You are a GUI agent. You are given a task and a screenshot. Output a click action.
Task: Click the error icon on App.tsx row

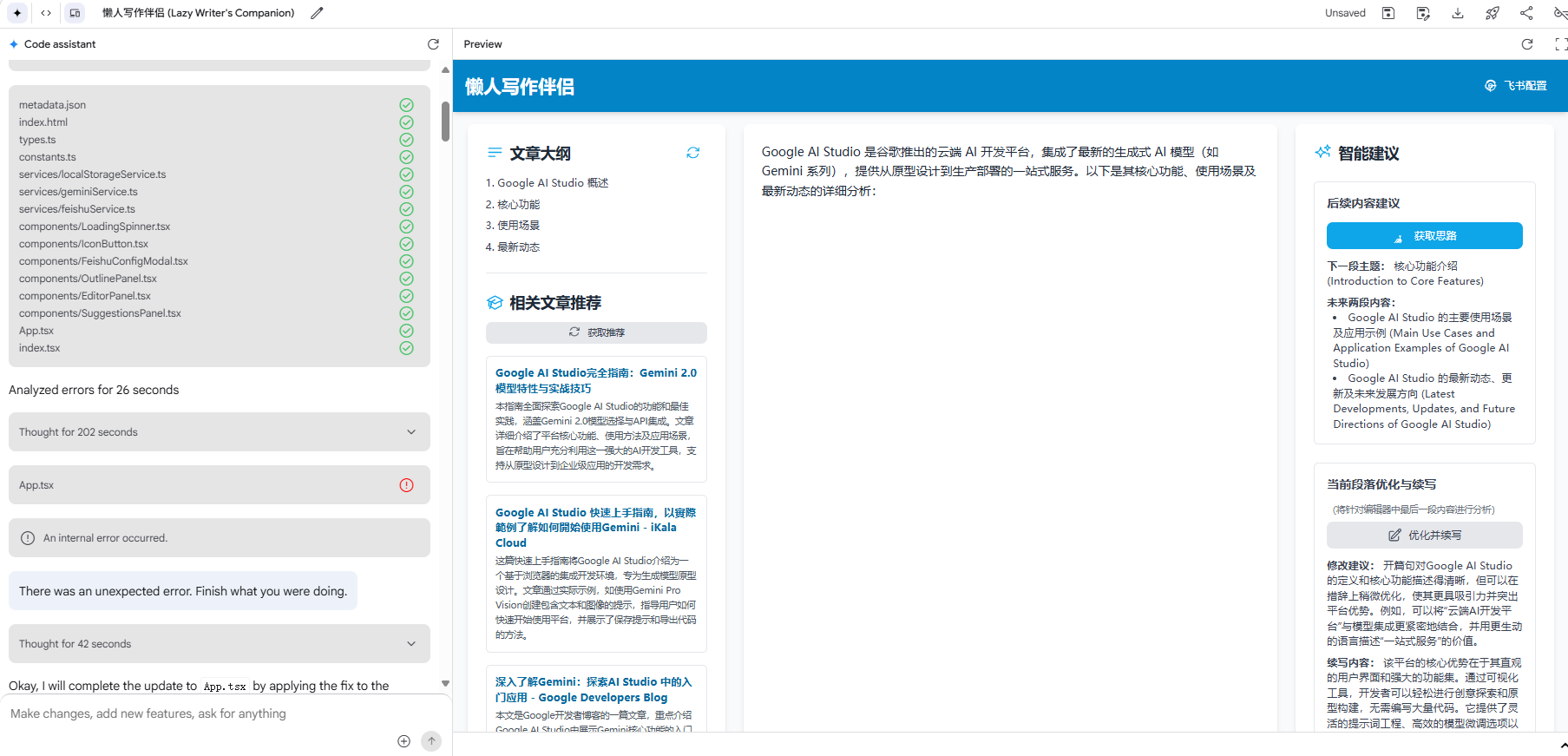click(406, 485)
